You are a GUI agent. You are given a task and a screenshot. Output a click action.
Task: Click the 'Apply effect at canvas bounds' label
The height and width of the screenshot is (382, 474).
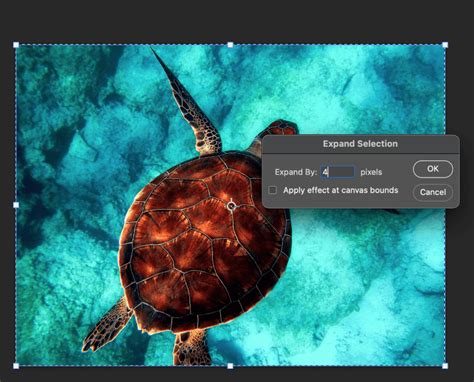tap(341, 190)
